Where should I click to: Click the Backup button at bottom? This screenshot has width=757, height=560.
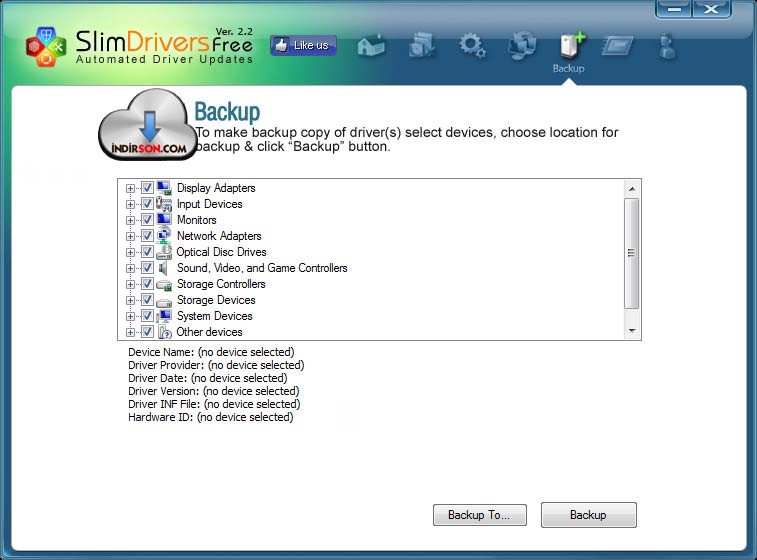(x=589, y=515)
